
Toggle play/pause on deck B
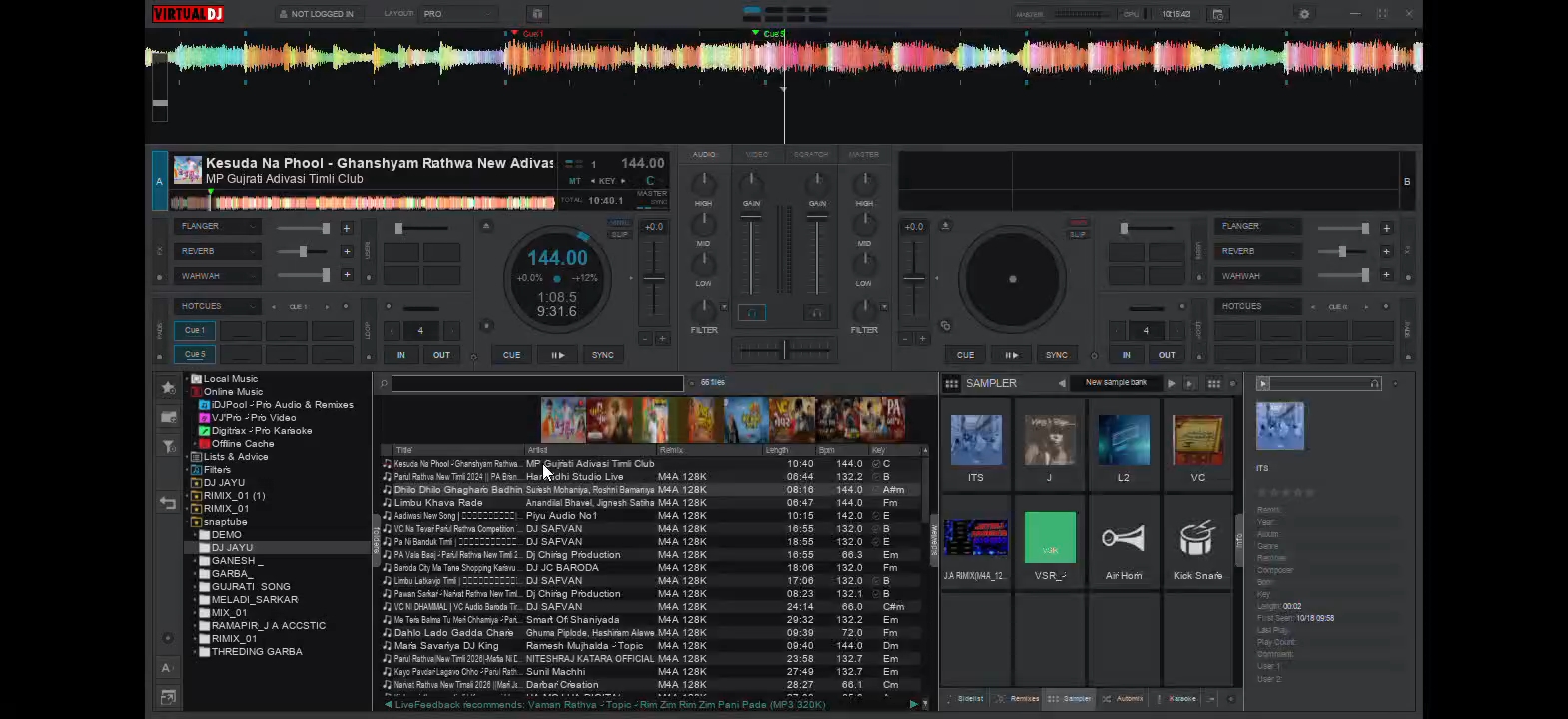[x=1011, y=355]
